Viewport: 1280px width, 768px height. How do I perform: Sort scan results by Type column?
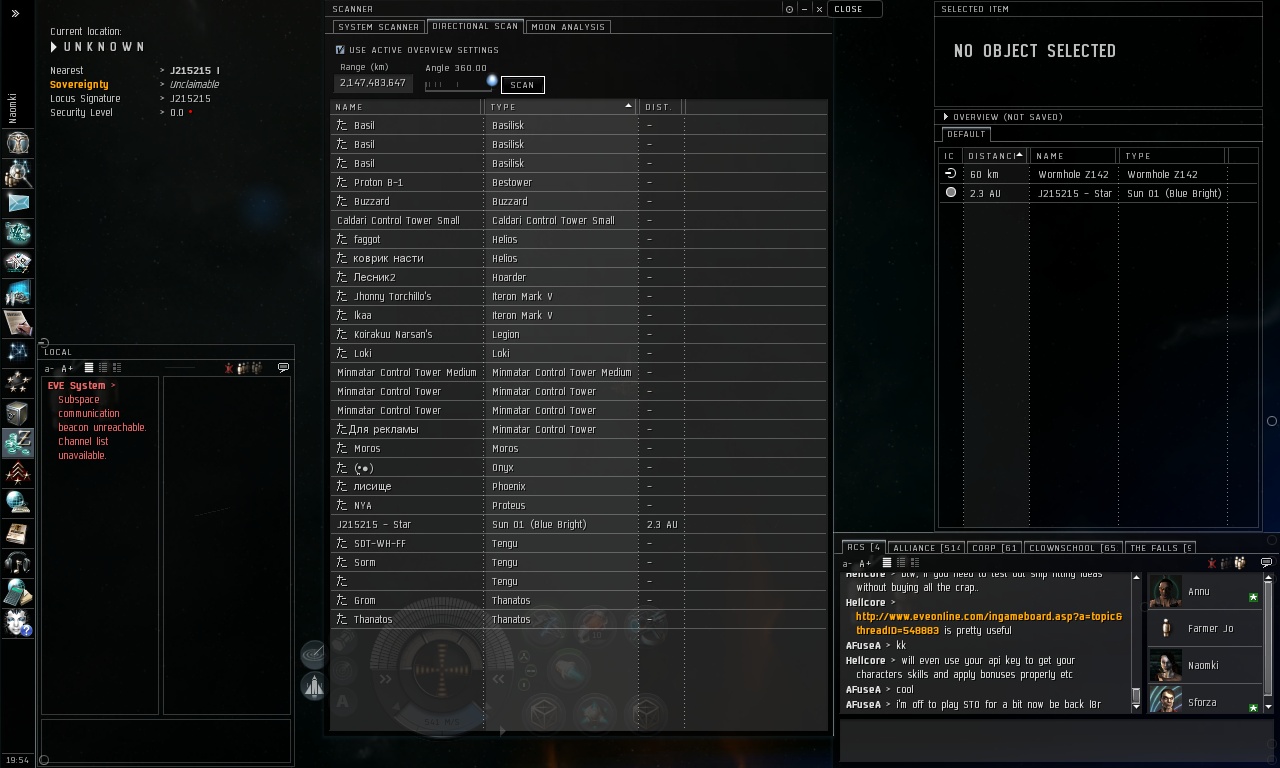click(x=562, y=107)
